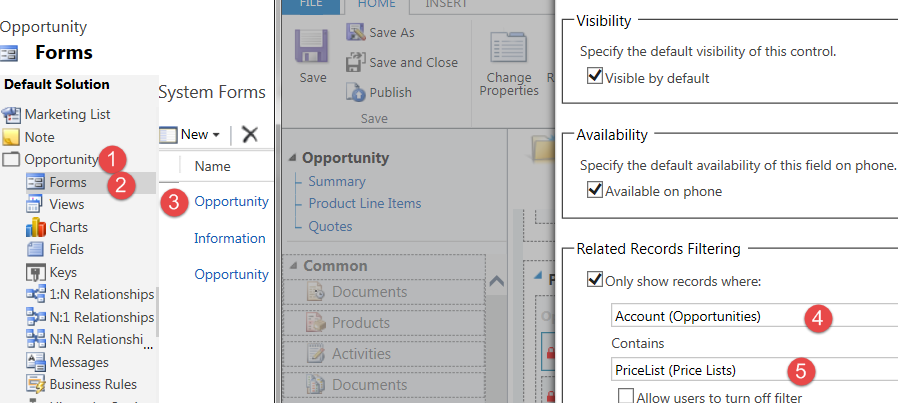The height and width of the screenshot is (403, 898).
Task: Uncheck Only show records where
Action: 595,280
